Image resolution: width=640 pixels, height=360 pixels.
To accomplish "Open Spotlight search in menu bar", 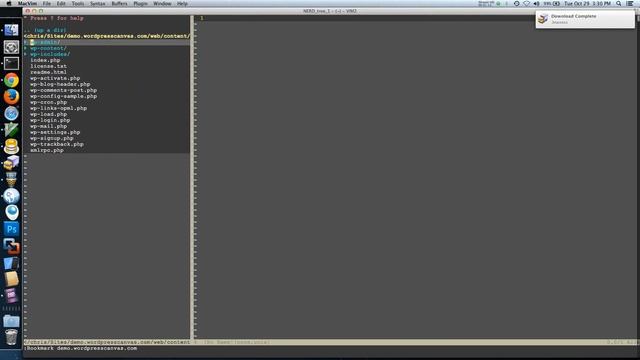I will click(619, 3).
